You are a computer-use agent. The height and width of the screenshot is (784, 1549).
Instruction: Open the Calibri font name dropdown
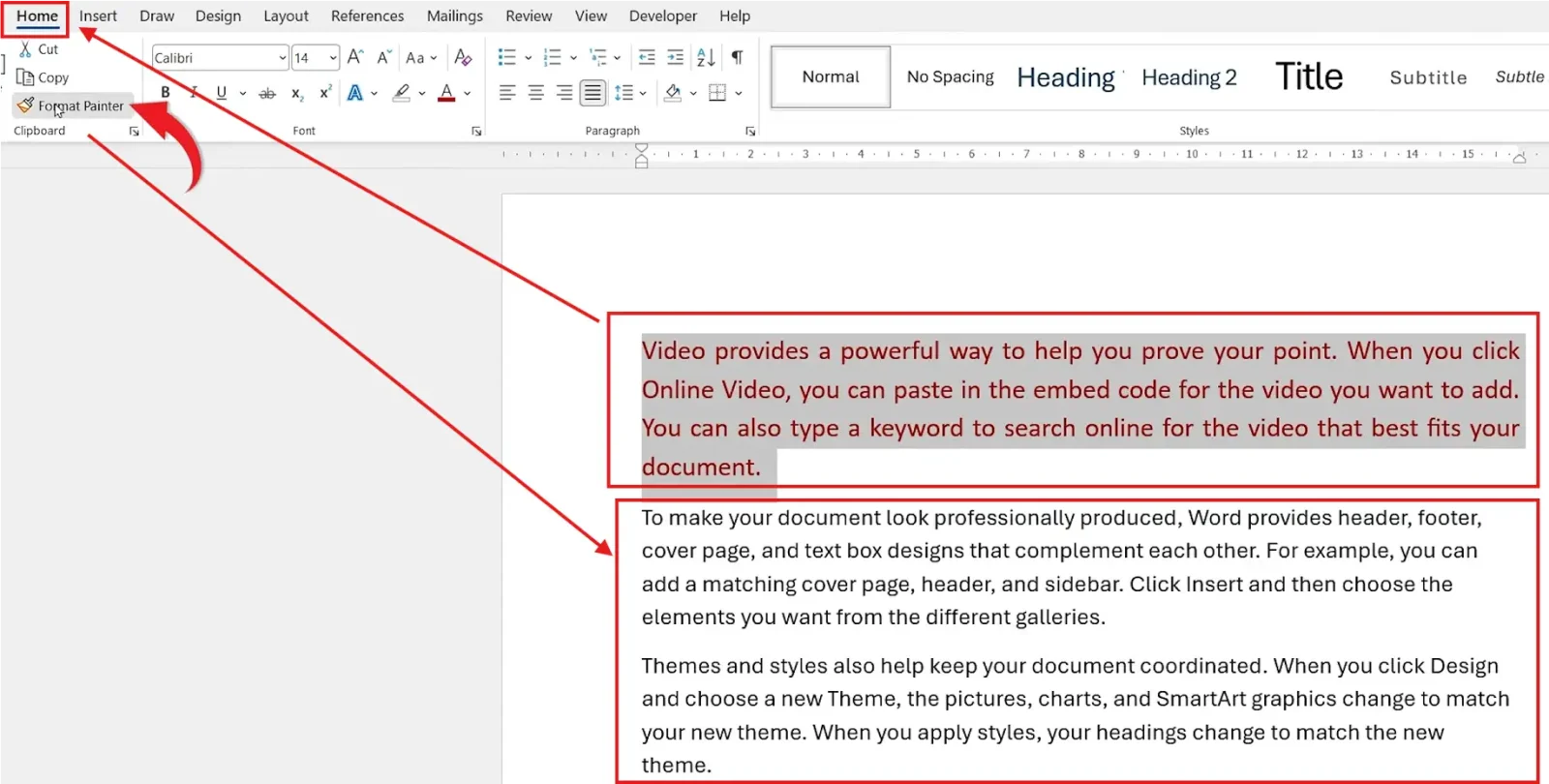282,58
